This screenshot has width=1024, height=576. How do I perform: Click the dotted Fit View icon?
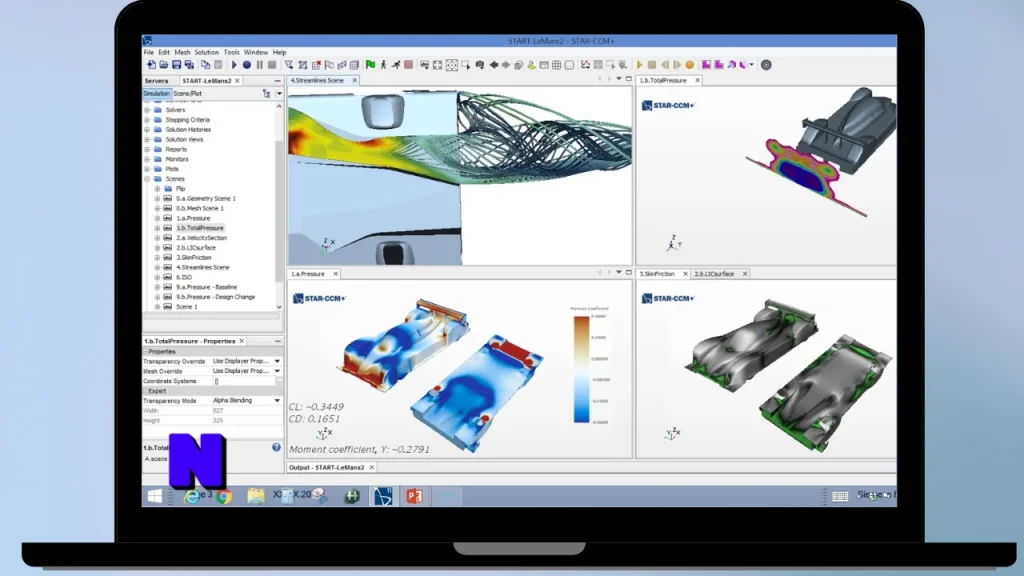click(451, 65)
